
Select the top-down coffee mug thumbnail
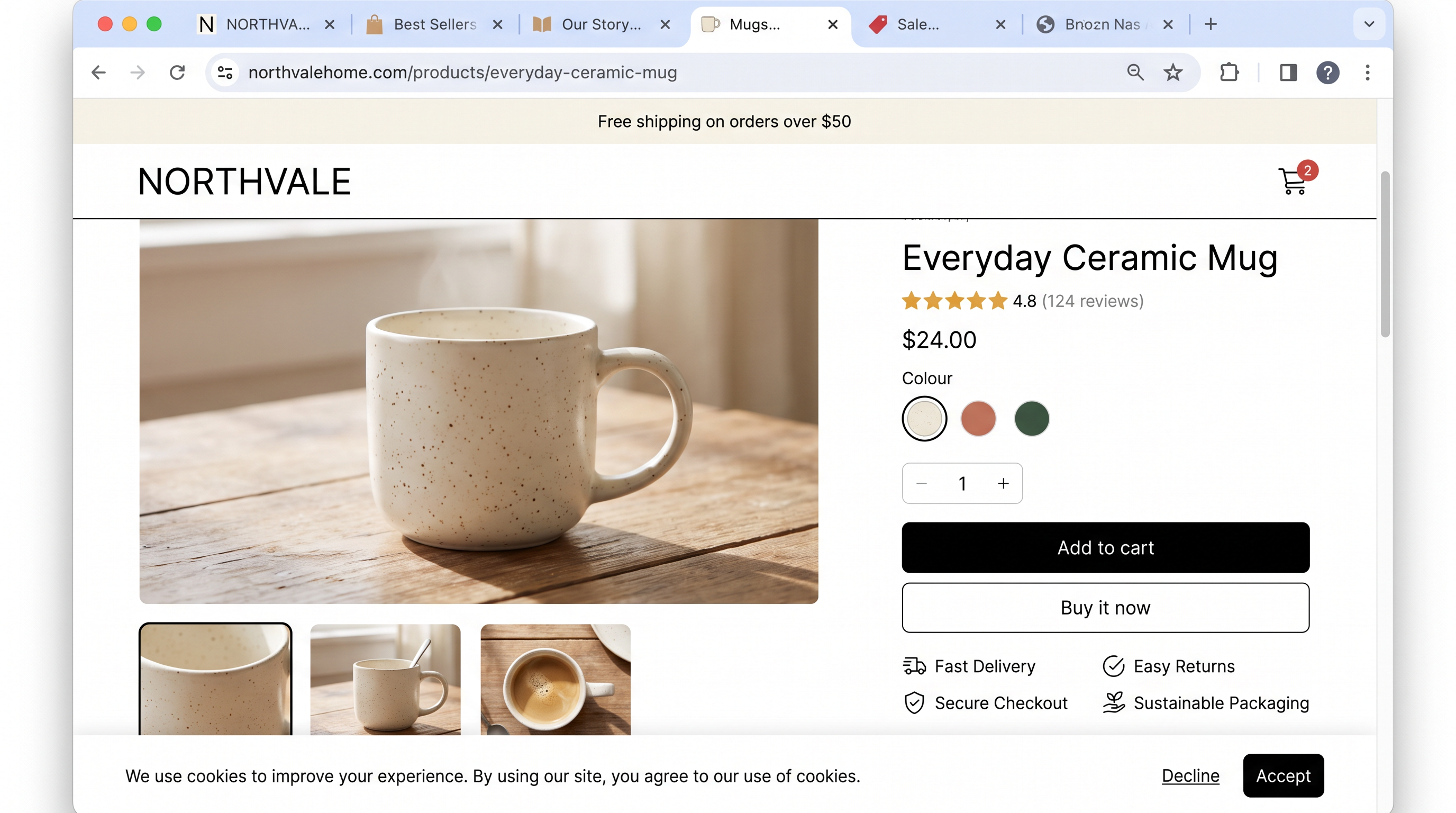coord(555,680)
